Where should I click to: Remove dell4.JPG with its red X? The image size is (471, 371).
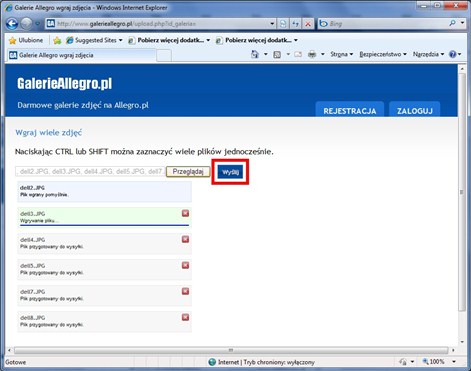tap(185, 239)
